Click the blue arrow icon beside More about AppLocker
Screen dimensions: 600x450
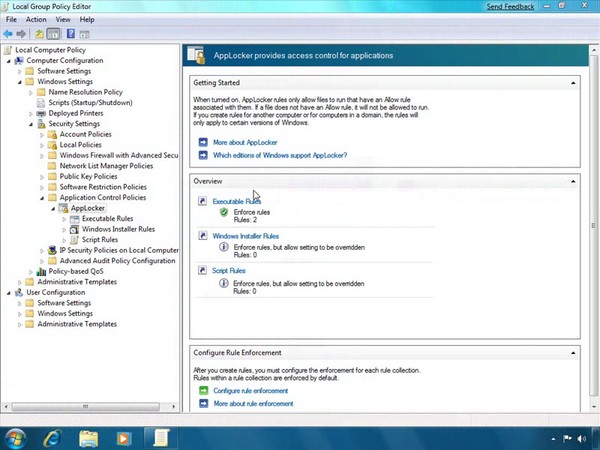pos(203,142)
